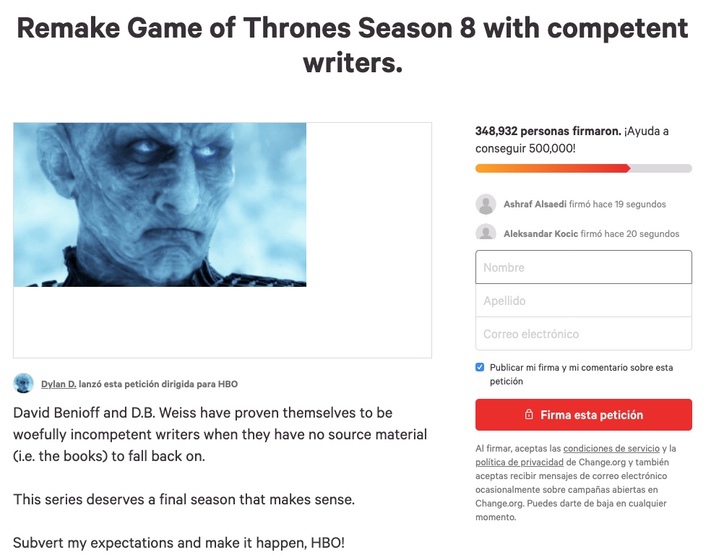This screenshot has height=560, width=728.
Task: Click the Publicar mi firma label text
Action: coord(581,374)
